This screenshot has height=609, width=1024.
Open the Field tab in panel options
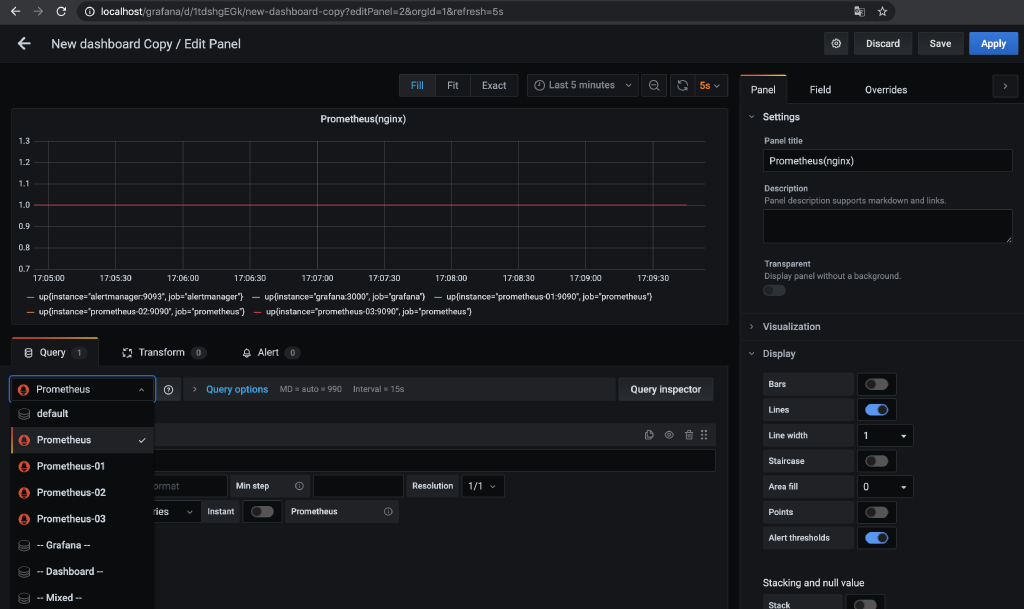click(x=820, y=89)
